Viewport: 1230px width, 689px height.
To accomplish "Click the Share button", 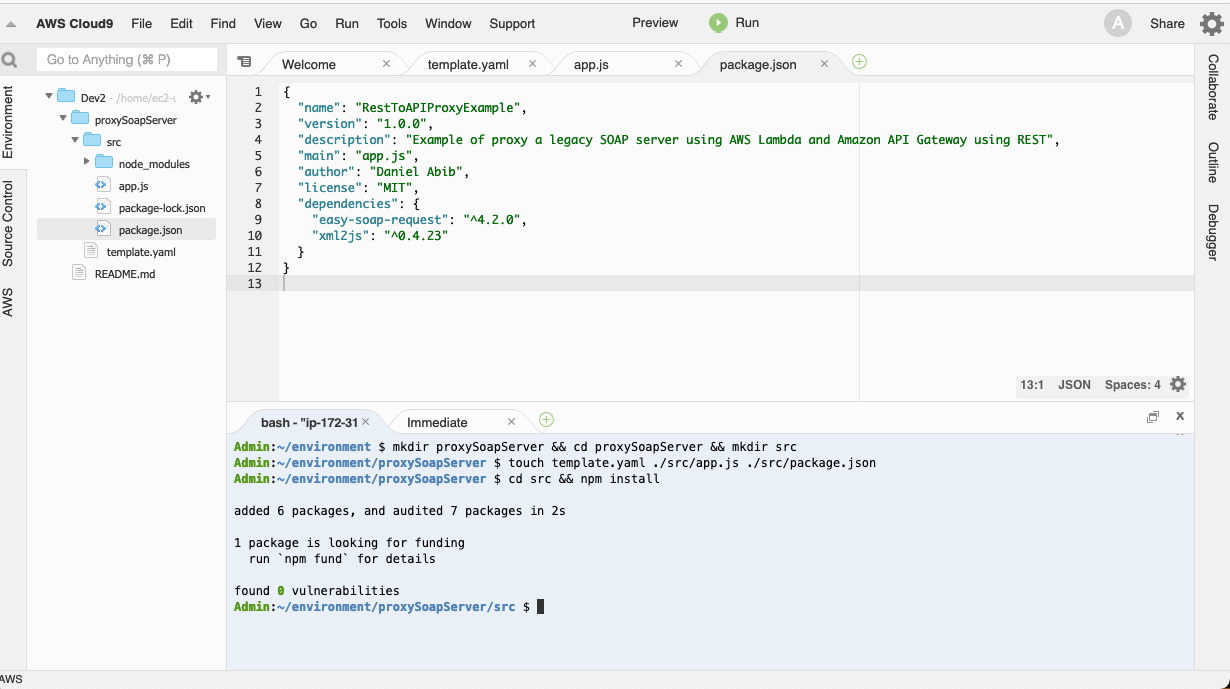I will [1166, 24].
